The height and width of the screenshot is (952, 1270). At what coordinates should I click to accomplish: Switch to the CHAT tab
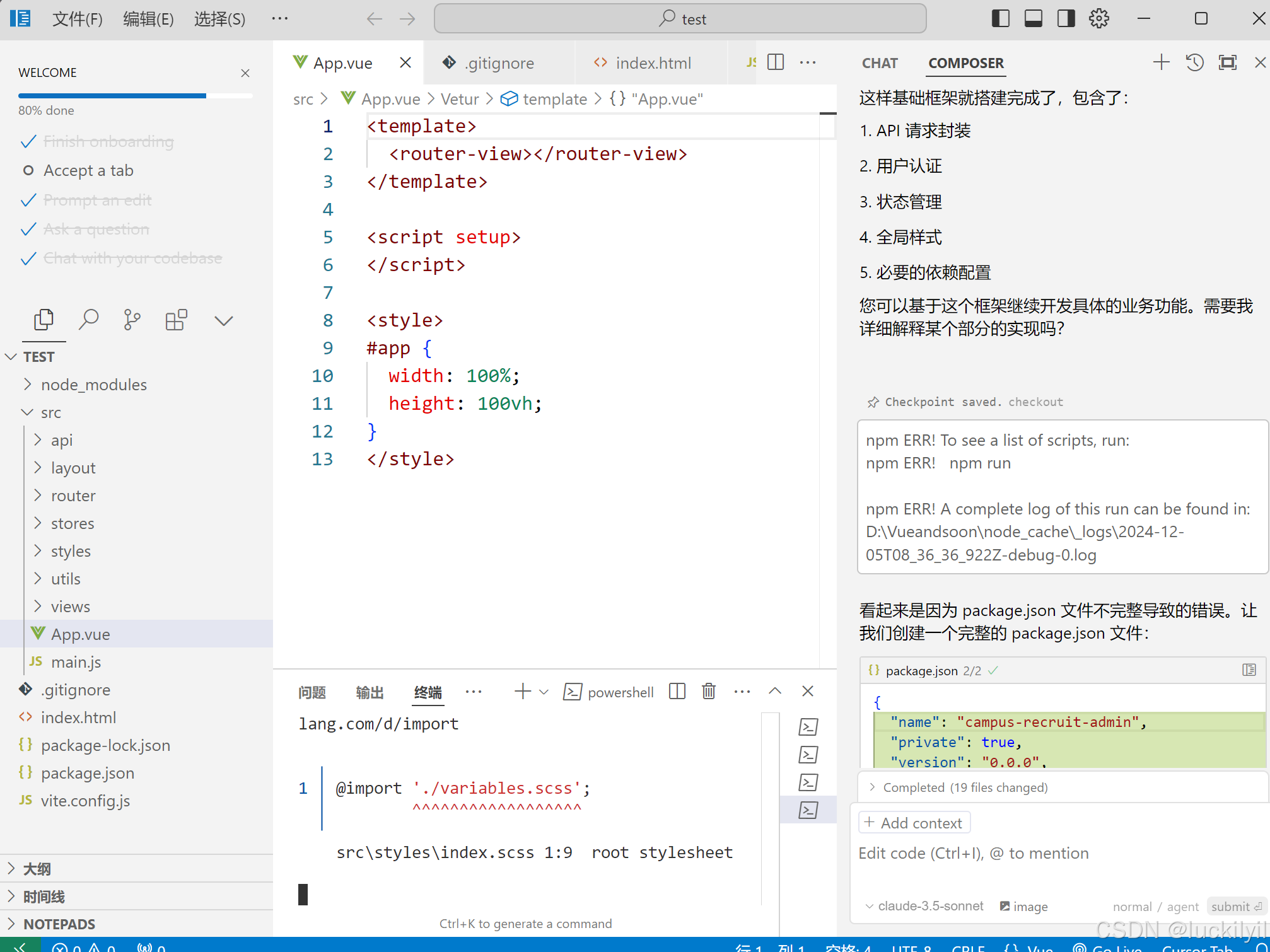coord(880,63)
